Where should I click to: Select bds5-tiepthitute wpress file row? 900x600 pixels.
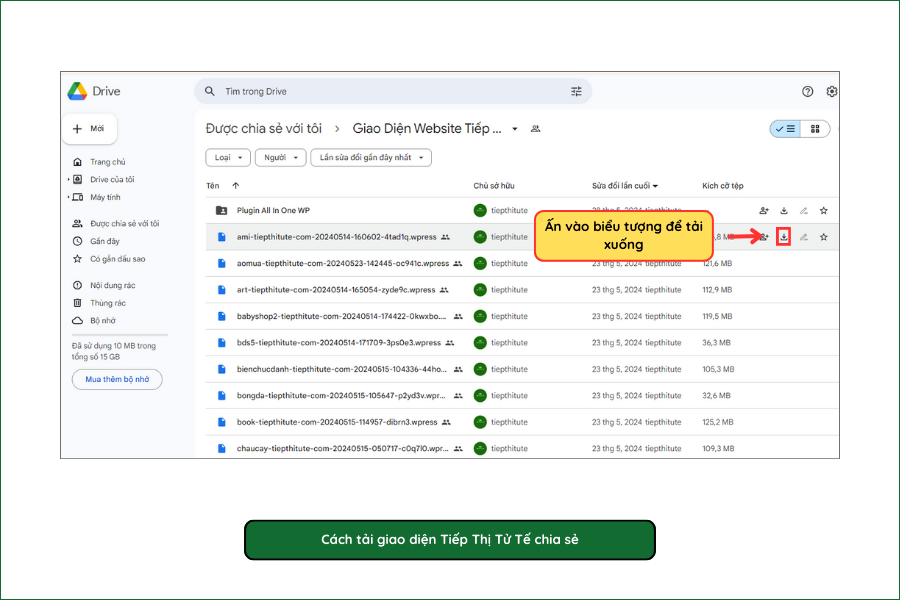click(x=522, y=343)
